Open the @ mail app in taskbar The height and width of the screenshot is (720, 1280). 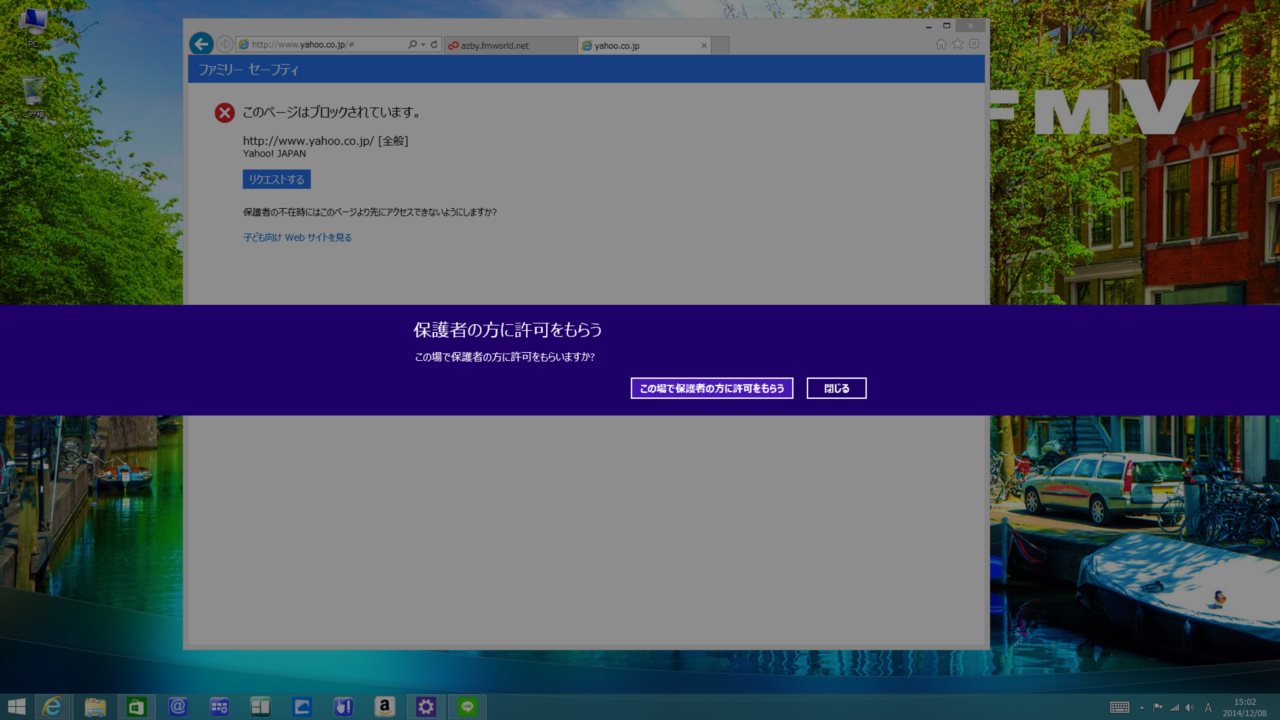tap(178, 707)
